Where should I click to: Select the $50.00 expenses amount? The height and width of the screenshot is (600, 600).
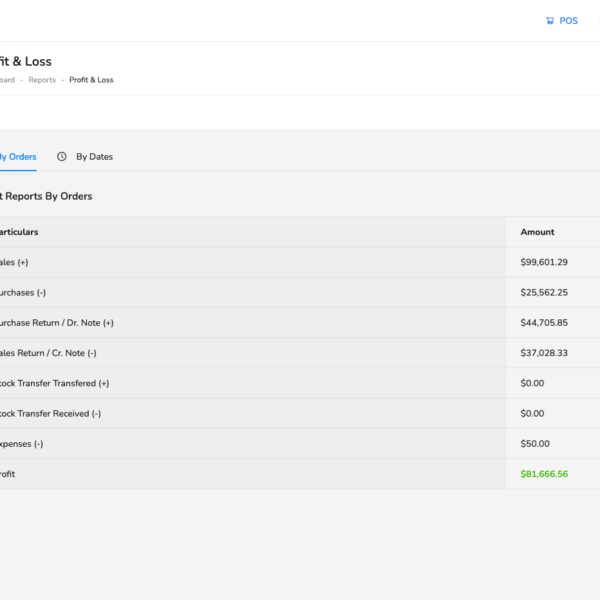click(x=535, y=443)
